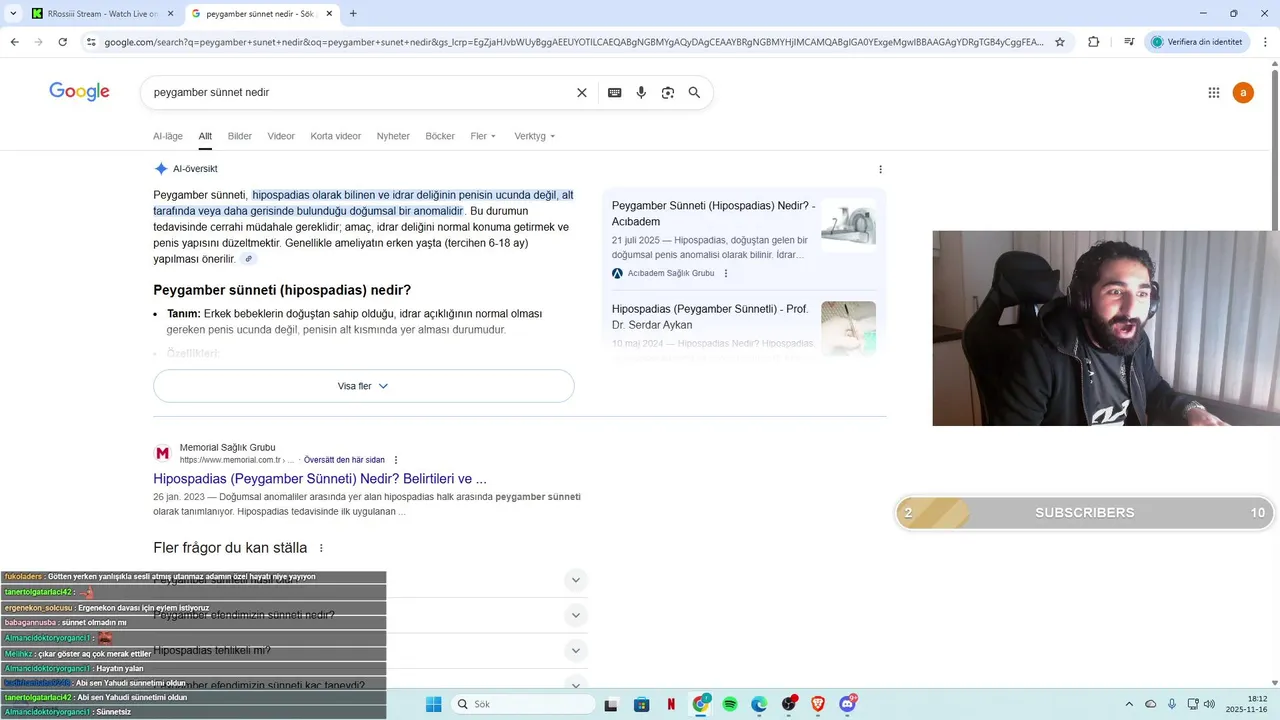This screenshot has height=720, width=1280.
Task: Open Microsoft Edge from taskbar
Action: tap(759, 704)
